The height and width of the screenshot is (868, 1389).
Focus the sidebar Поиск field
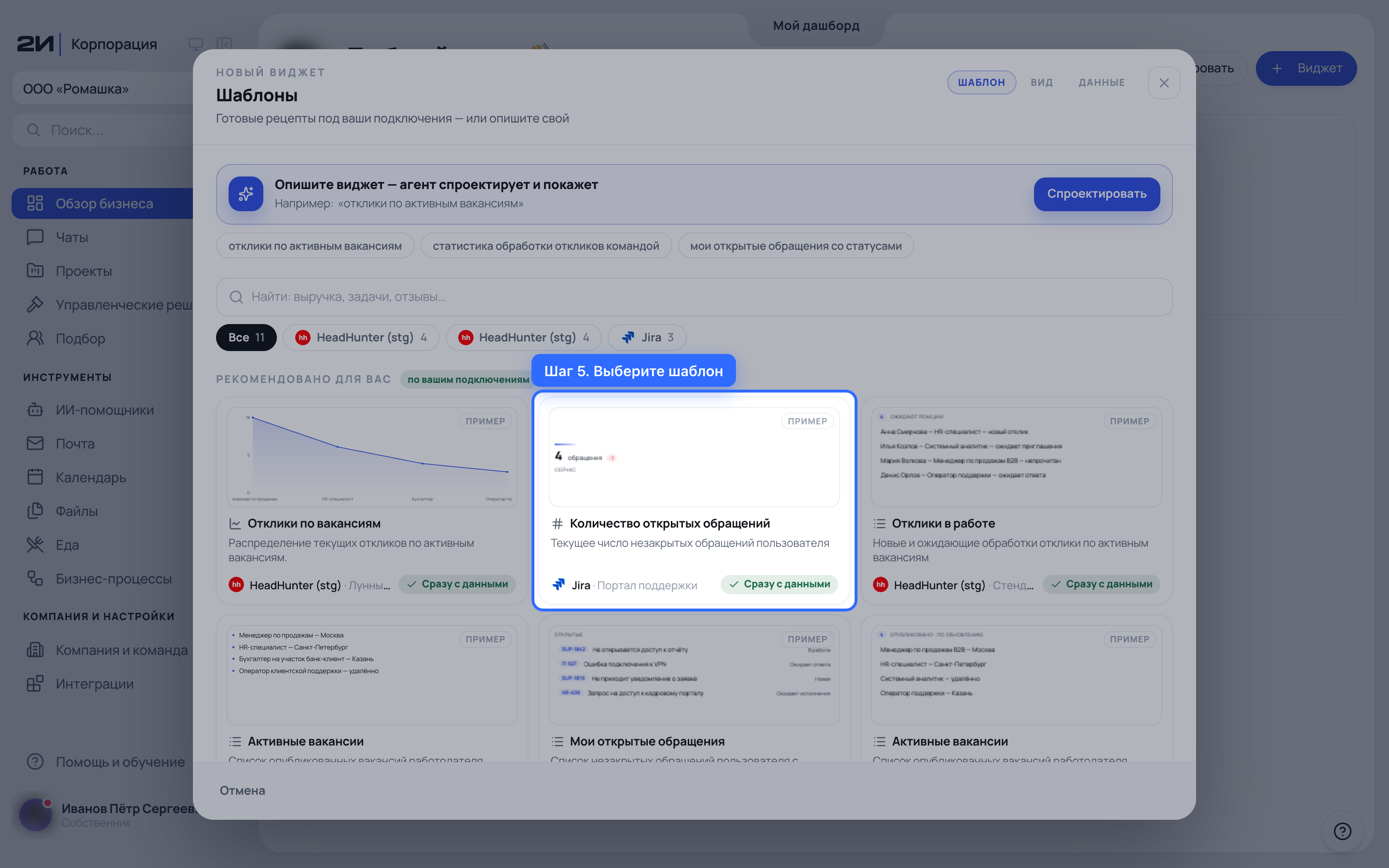tap(103, 130)
